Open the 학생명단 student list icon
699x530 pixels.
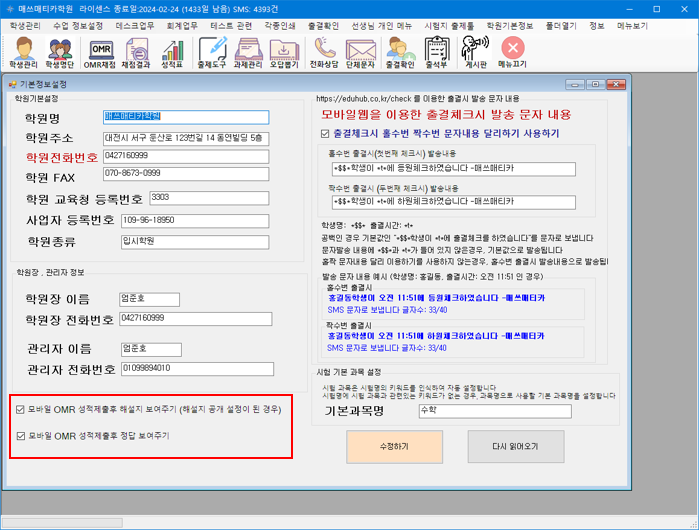point(60,53)
